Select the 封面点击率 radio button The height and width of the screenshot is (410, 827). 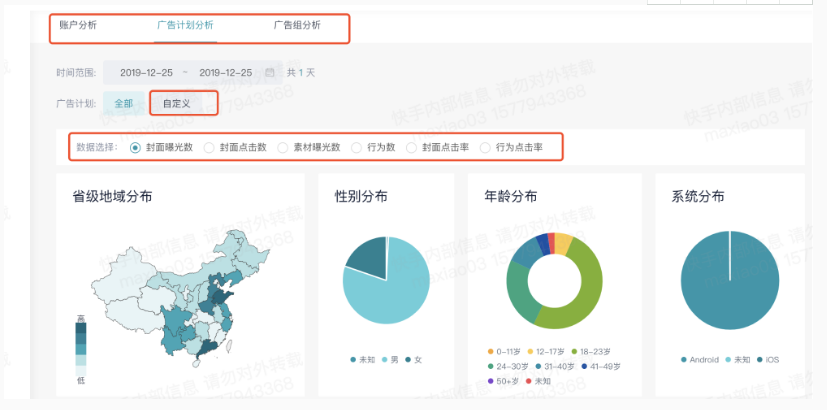click(x=411, y=148)
